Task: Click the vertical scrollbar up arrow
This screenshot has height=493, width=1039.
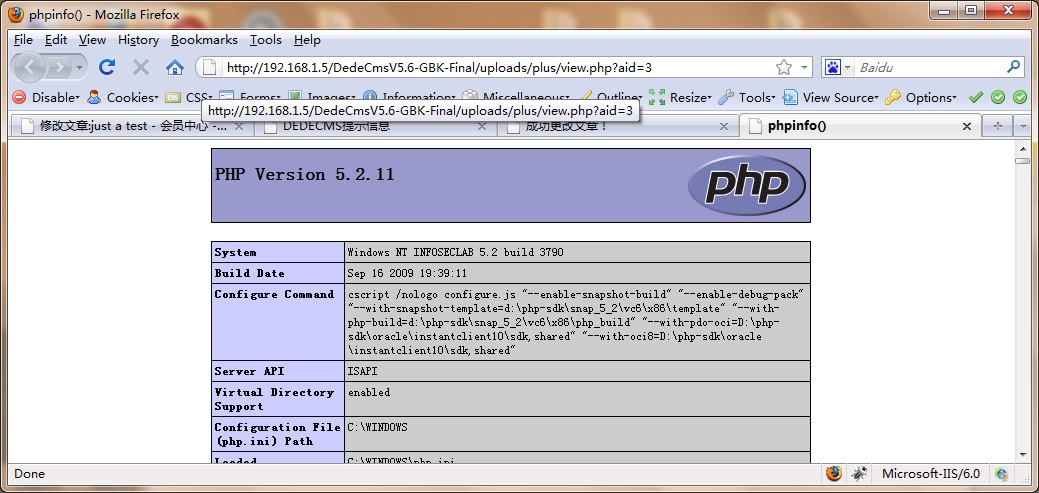Action: [x=1022, y=149]
